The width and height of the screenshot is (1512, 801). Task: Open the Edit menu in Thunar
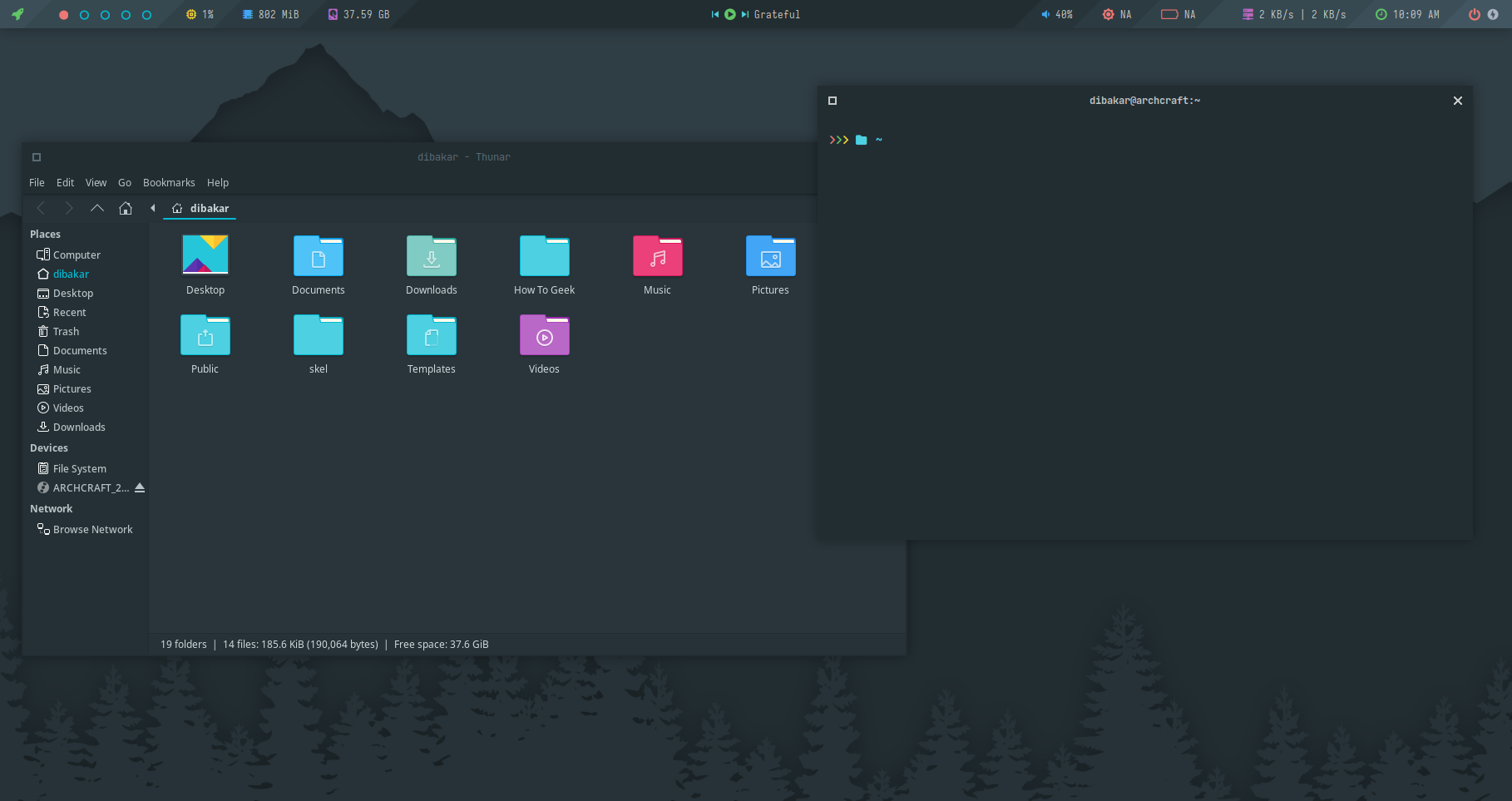point(65,182)
